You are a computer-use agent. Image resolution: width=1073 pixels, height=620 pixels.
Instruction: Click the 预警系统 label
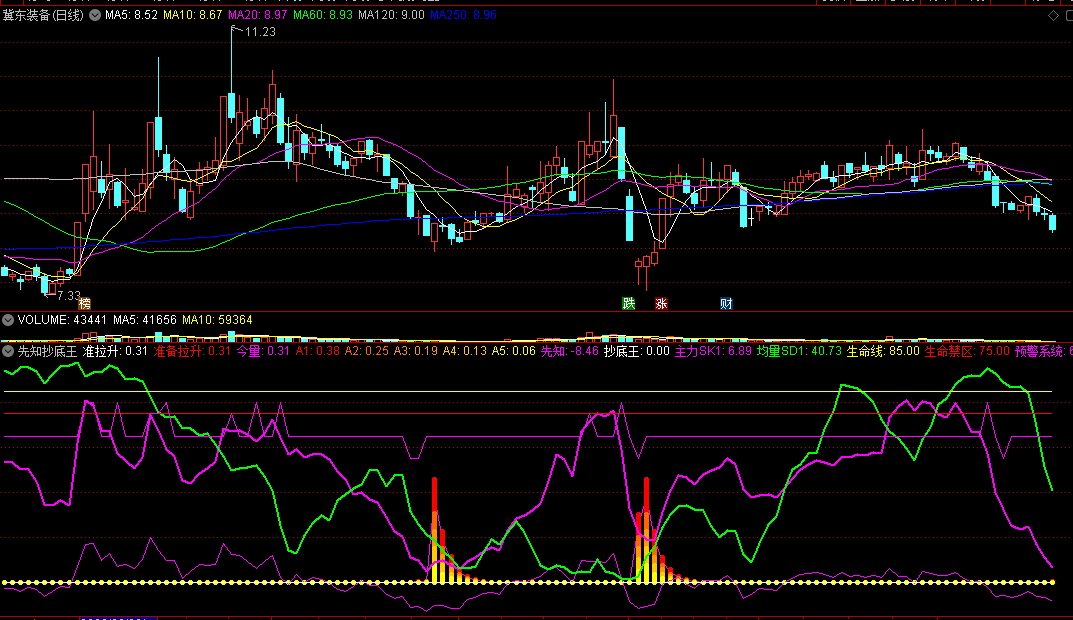point(1040,351)
